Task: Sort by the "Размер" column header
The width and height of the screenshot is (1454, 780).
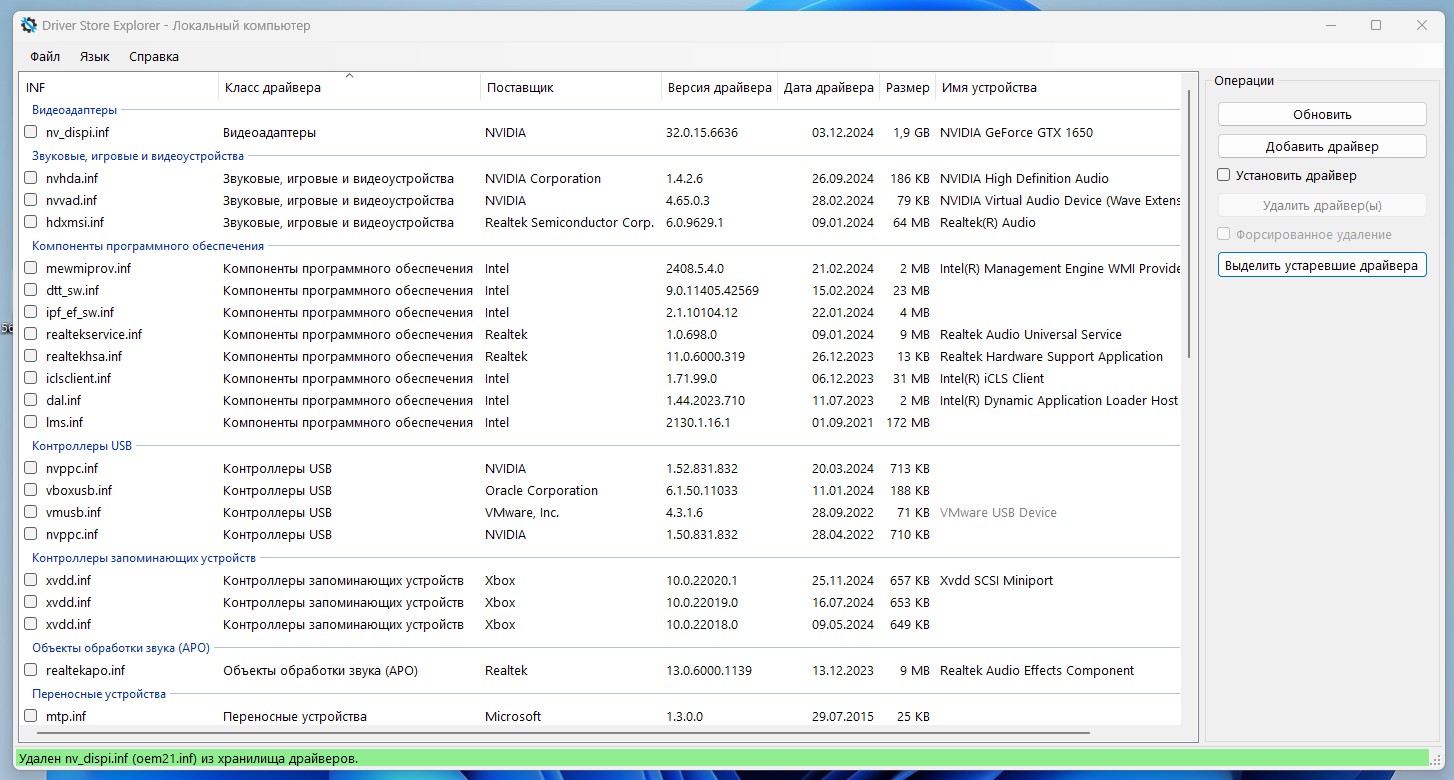Action: pyautogui.click(x=906, y=88)
